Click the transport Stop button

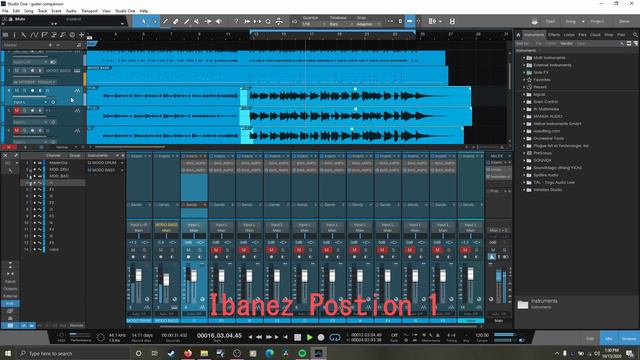coord(298,338)
